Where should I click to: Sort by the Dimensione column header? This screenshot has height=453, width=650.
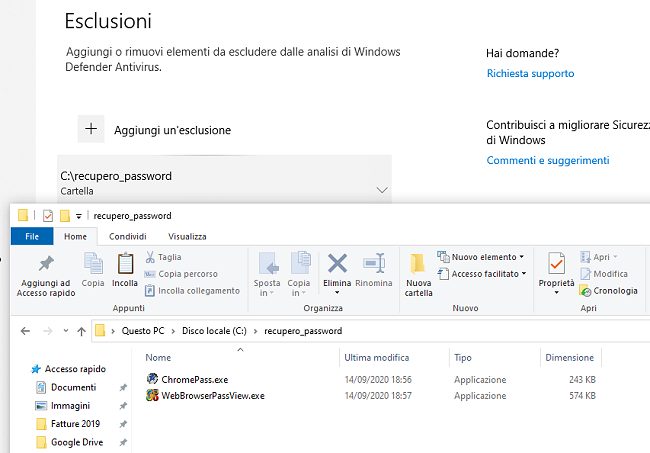[x=570, y=357]
